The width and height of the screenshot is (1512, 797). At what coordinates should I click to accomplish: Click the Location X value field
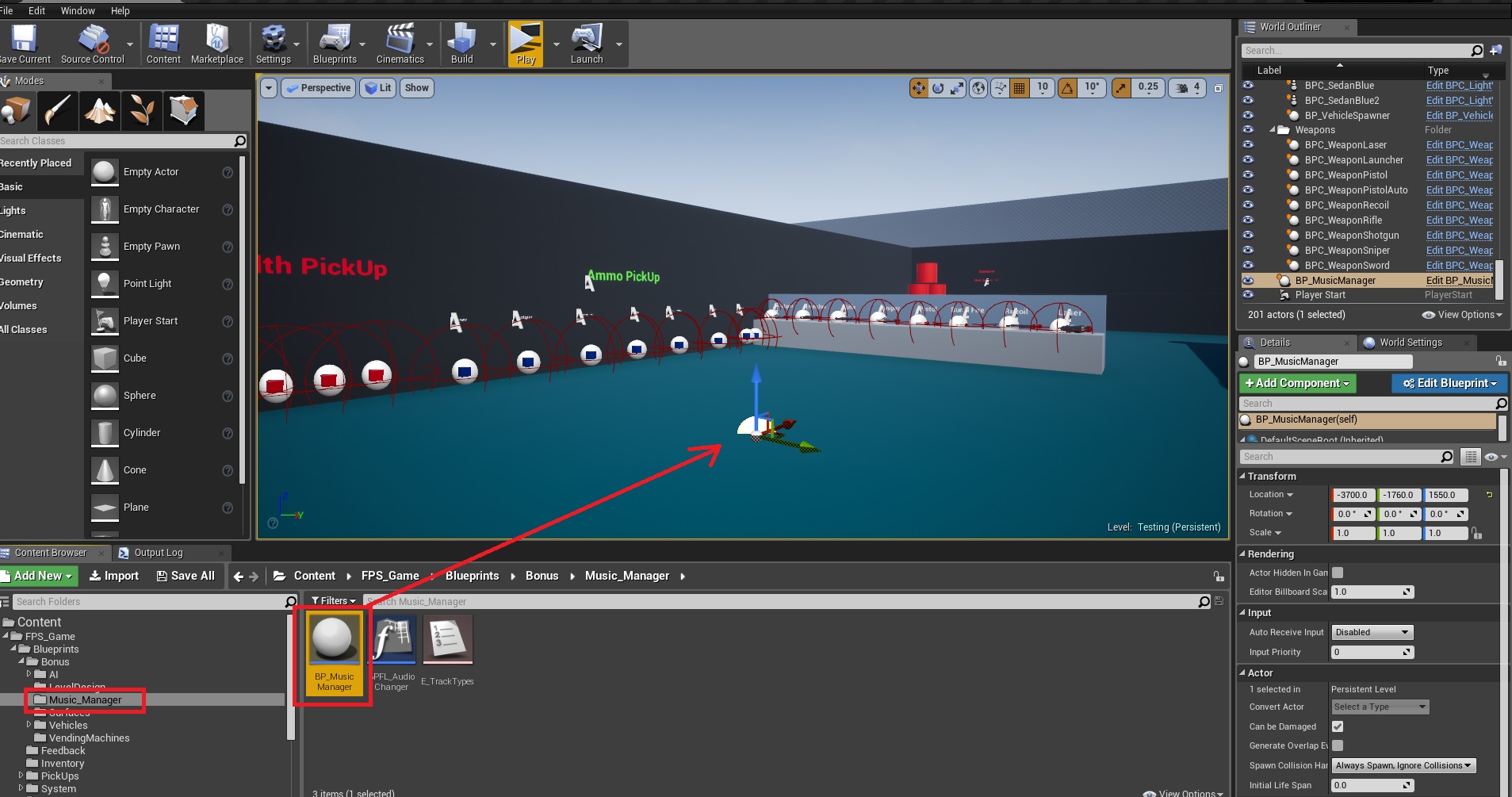1353,495
